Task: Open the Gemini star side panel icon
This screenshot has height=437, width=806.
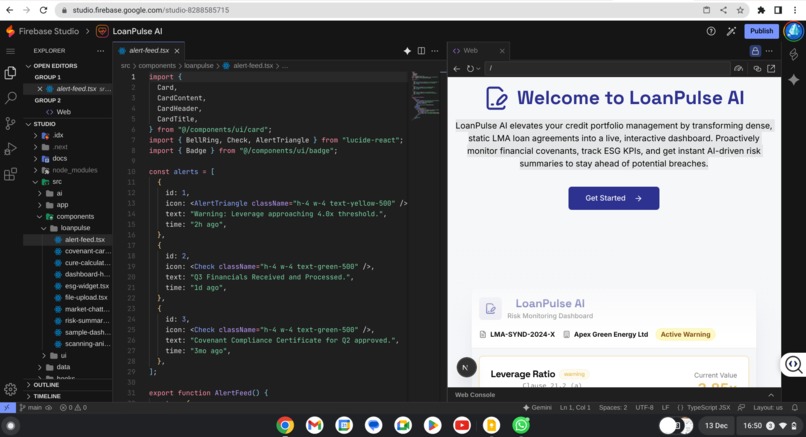Action: pos(794,80)
